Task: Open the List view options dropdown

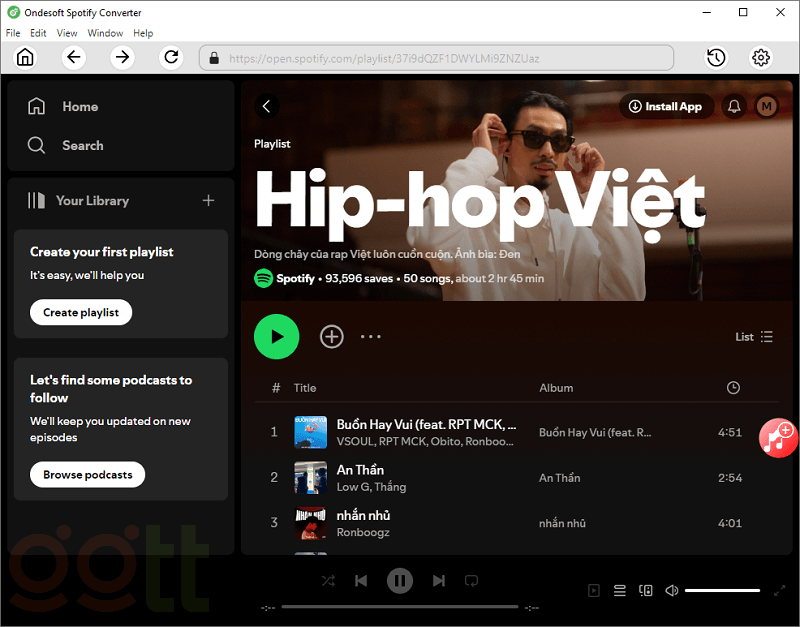Action: click(754, 337)
